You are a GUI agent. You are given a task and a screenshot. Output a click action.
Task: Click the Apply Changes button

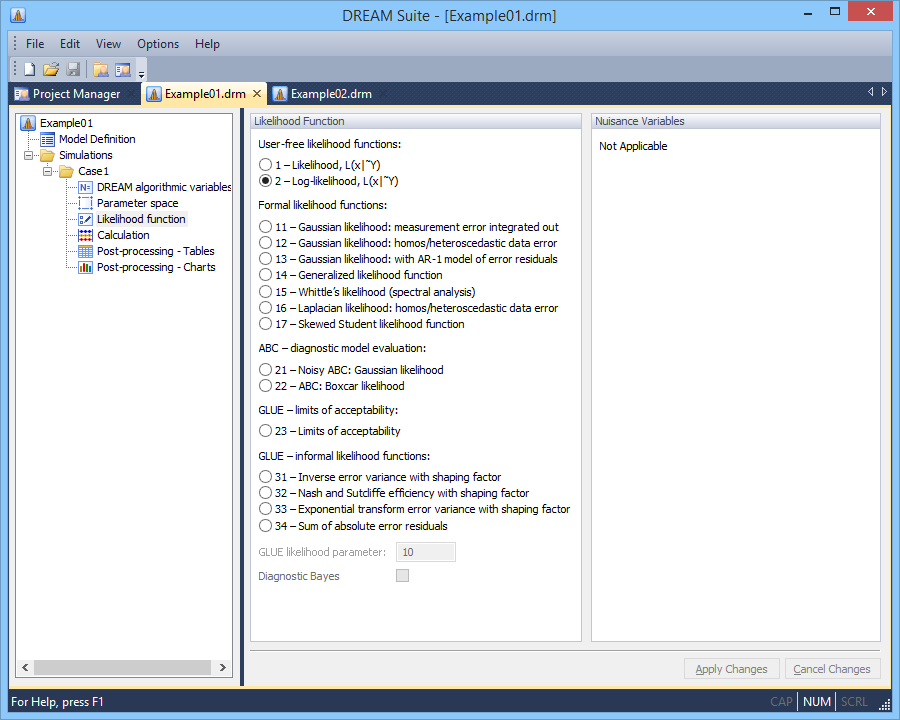[x=731, y=669]
